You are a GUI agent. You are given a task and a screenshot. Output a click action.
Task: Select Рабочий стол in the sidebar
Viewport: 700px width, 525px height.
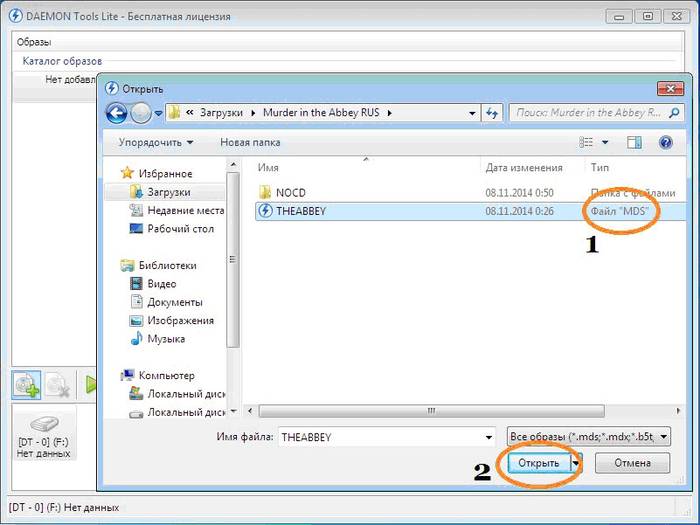click(x=181, y=229)
